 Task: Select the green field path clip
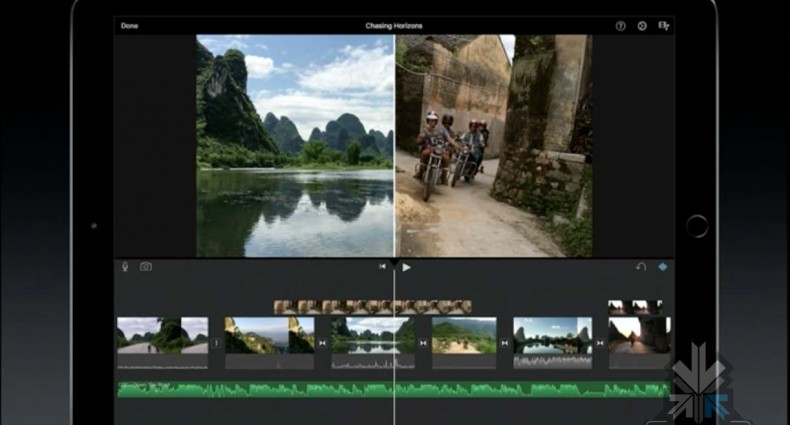click(464, 337)
